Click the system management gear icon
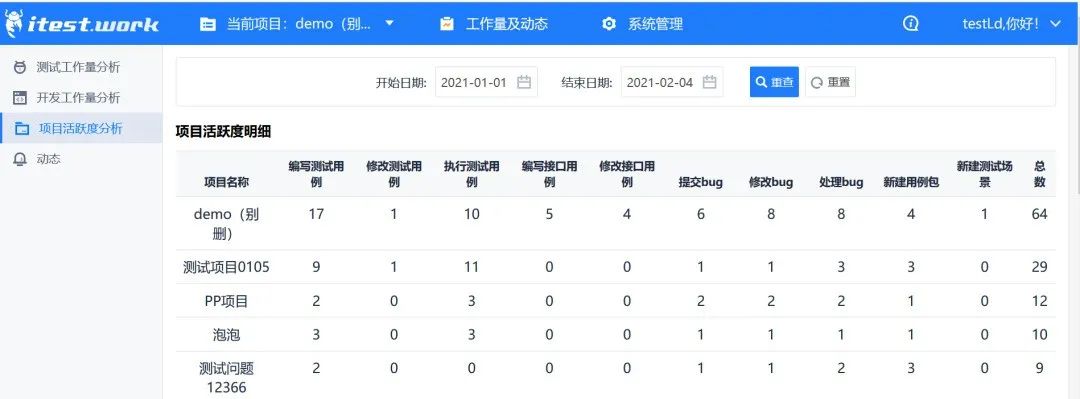Screen dimensions: 1080x399 coord(609,24)
